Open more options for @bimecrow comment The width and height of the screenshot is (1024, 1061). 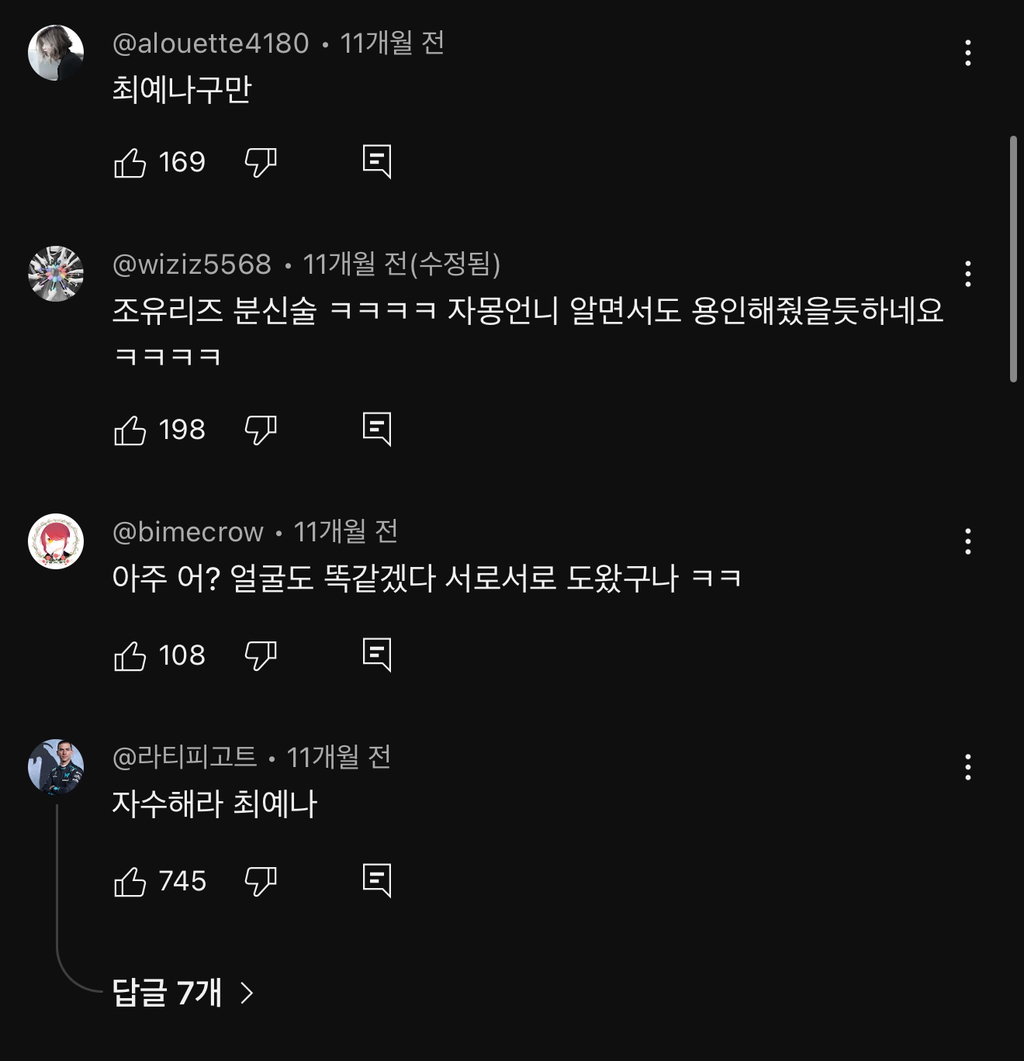(967, 541)
